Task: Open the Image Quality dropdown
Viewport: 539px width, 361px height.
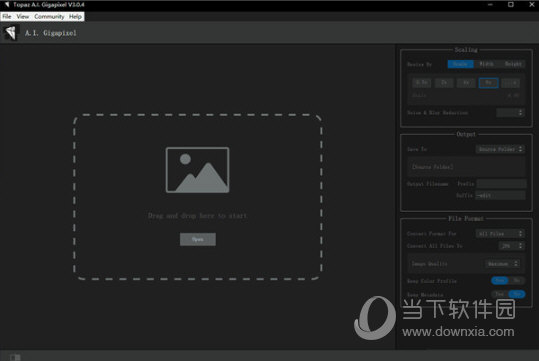Action: point(502,264)
